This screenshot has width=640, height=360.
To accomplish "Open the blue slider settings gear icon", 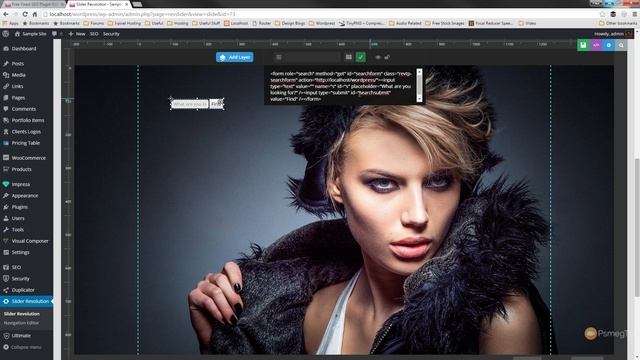I will pyautogui.click(x=609, y=45).
